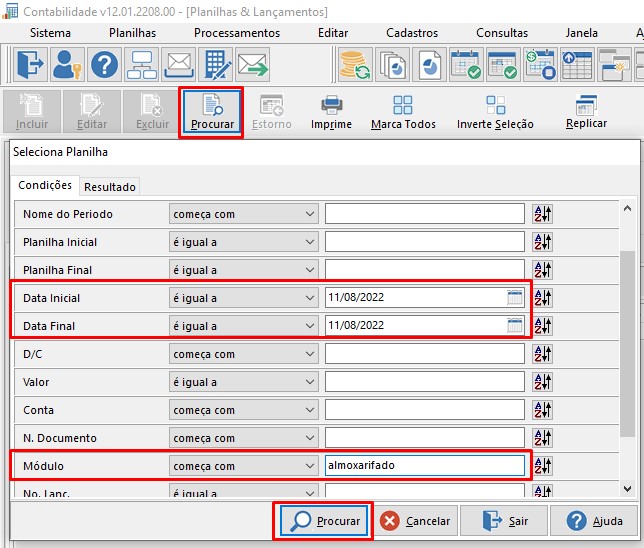Click the Procurar toolbar button
The width and height of the screenshot is (644, 548).
(212, 112)
